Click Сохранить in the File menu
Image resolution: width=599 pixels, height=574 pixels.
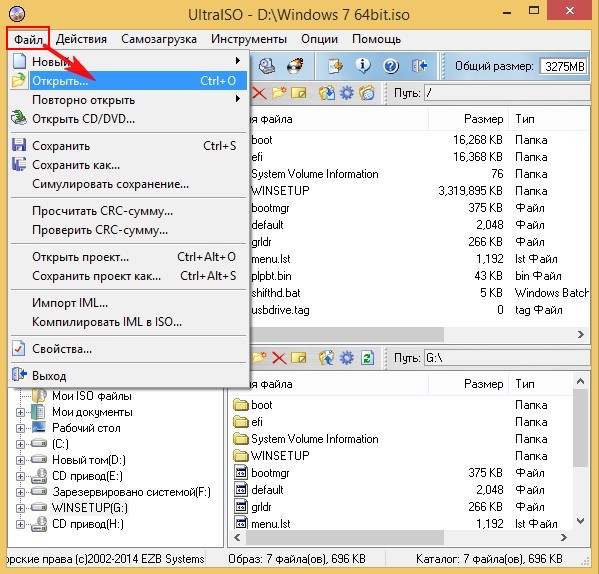(129, 146)
